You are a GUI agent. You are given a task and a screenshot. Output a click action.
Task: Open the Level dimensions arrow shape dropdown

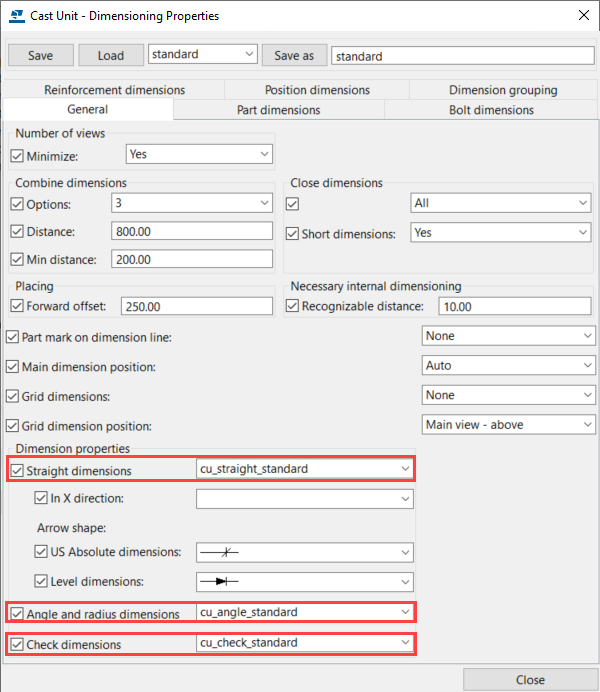[304, 581]
